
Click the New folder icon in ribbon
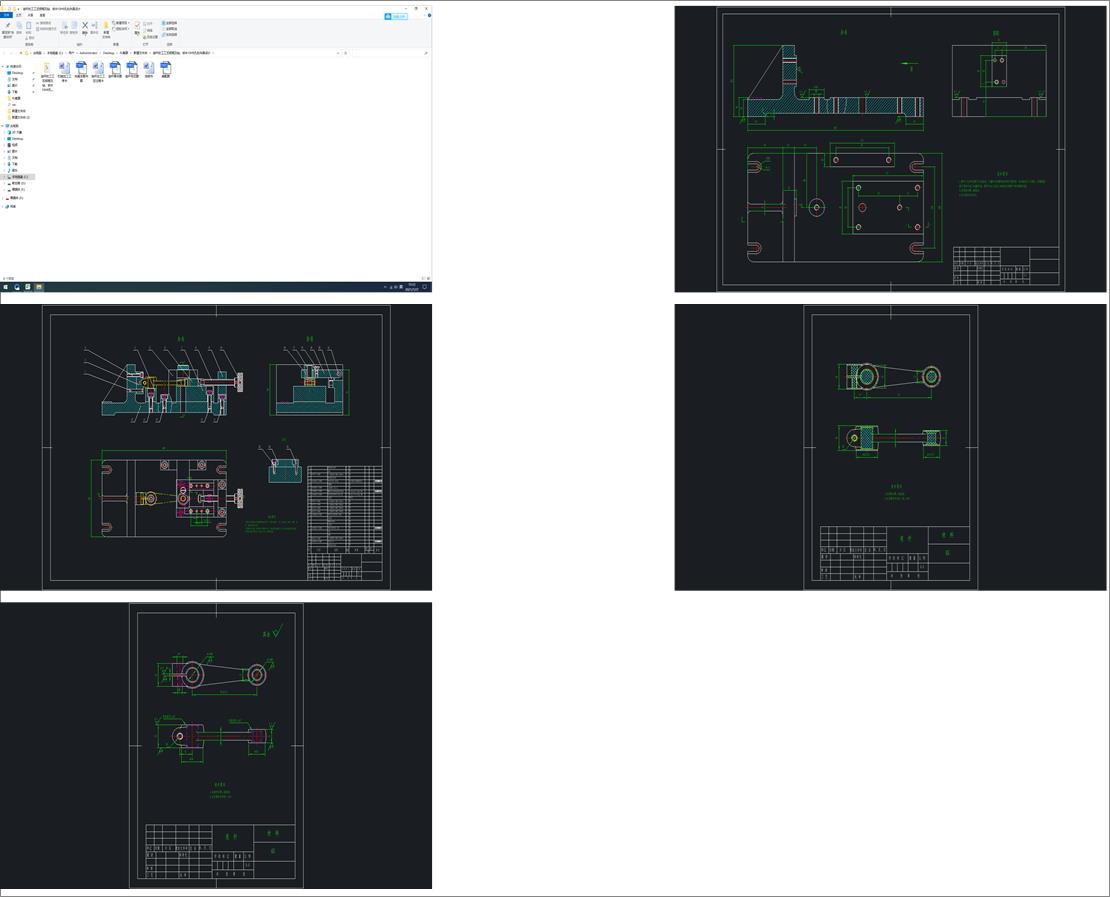(x=106, y=28)
